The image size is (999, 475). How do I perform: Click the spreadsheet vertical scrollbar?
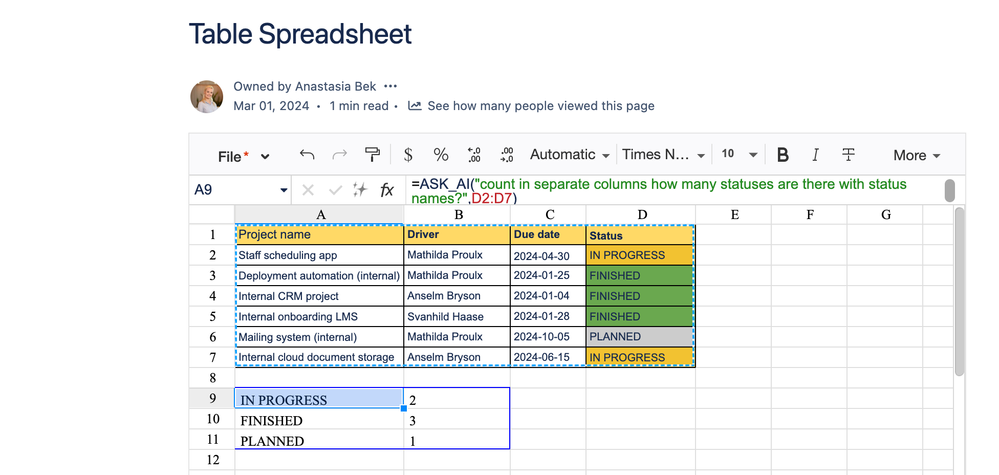[959, 290]
